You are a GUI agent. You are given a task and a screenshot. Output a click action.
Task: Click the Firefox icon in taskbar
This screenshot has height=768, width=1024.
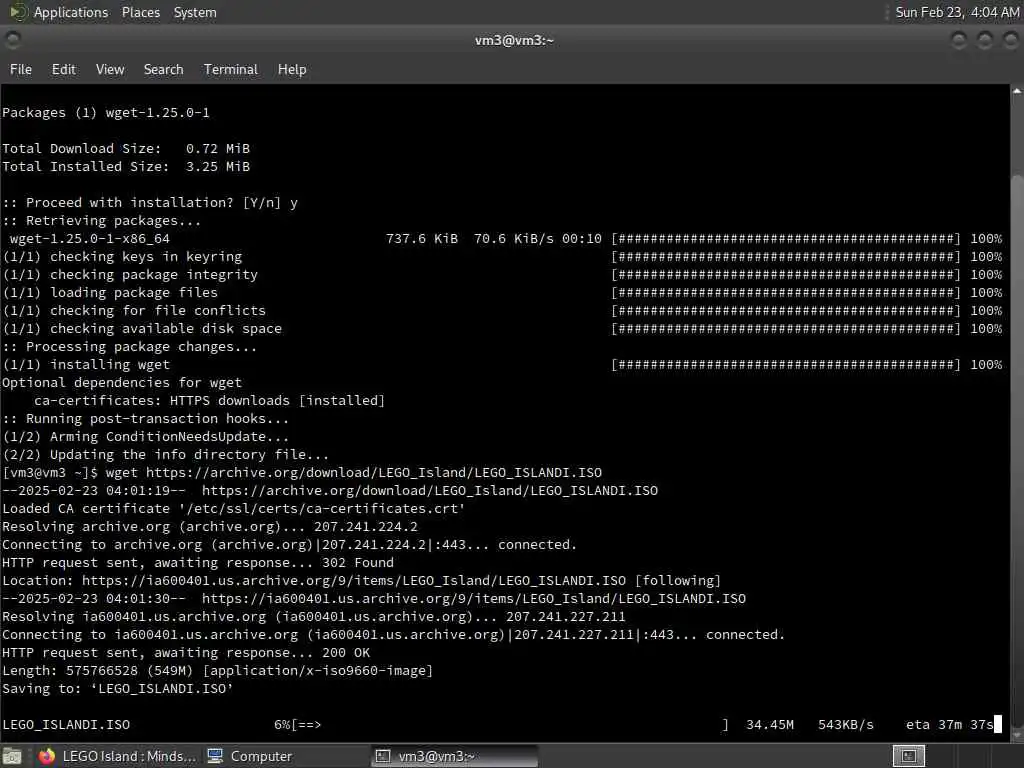coord(46,756)
